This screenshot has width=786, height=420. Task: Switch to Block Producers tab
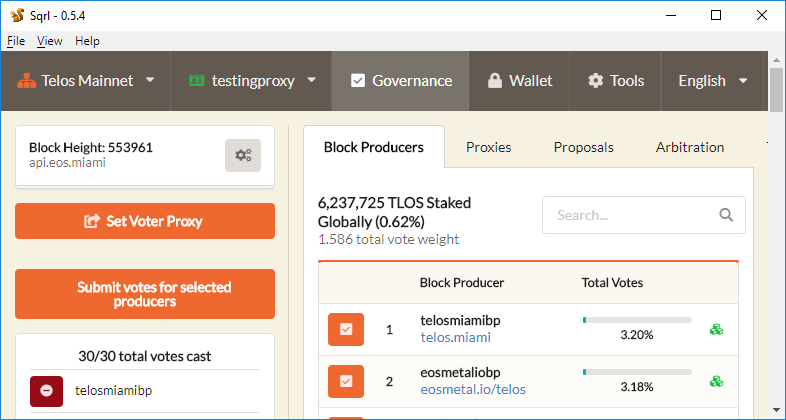click(374, 147)
